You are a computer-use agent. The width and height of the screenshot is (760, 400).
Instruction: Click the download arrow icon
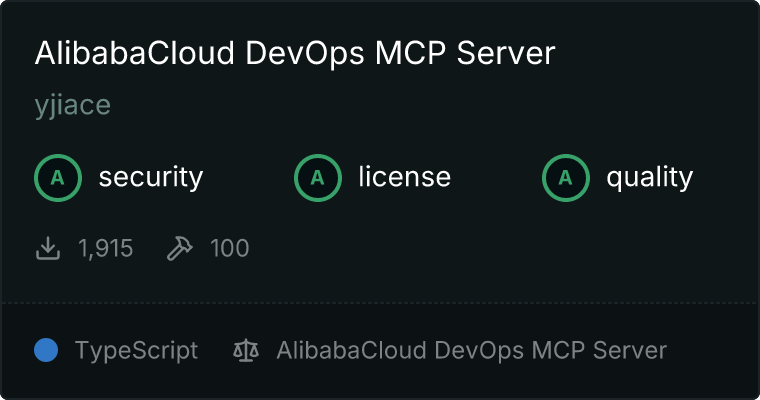click(x=48, y=248)
